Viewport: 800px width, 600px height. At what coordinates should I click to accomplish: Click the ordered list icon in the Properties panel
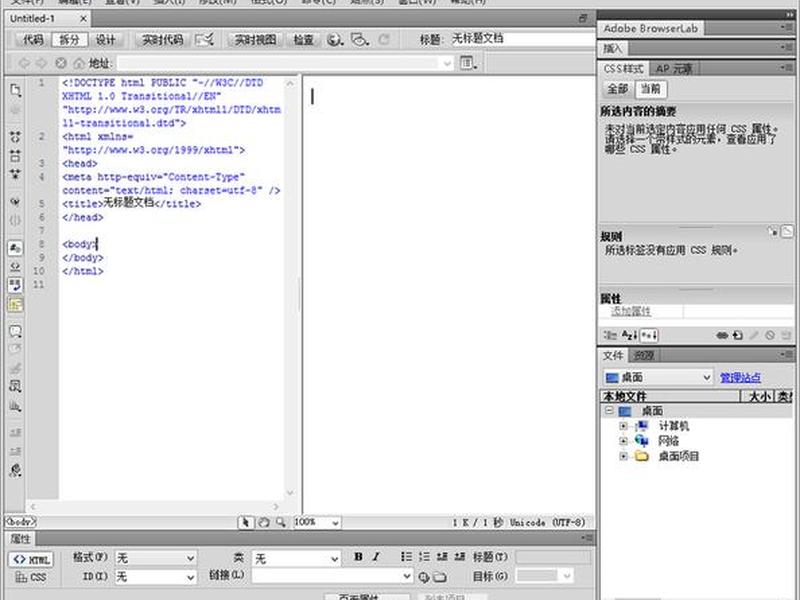pyautogui.click(x=424, y=557)
